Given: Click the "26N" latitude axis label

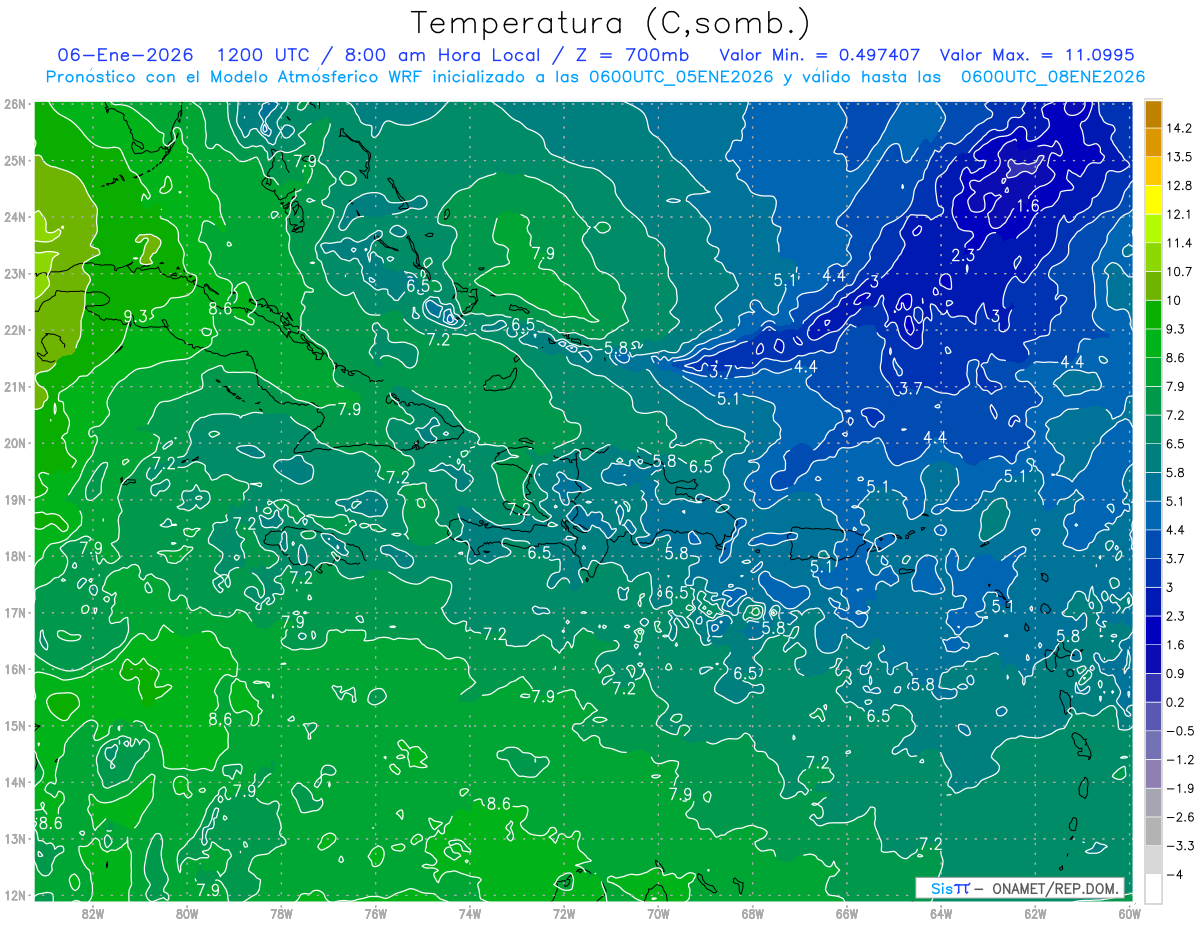Looking at the screenshot, I should tap(15, 104).
